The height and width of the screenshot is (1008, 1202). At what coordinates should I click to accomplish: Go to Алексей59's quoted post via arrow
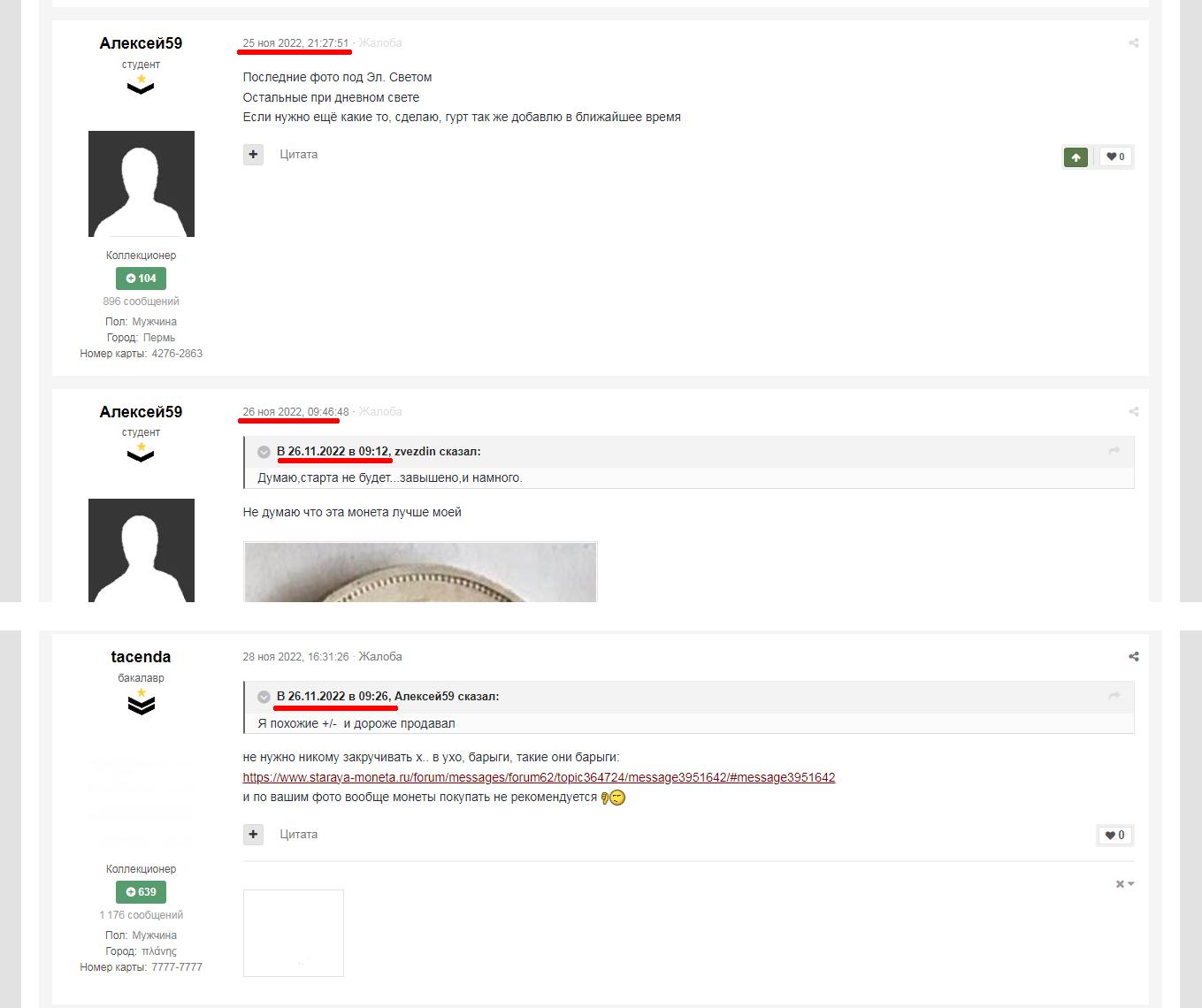click(x=1114, y=696)
